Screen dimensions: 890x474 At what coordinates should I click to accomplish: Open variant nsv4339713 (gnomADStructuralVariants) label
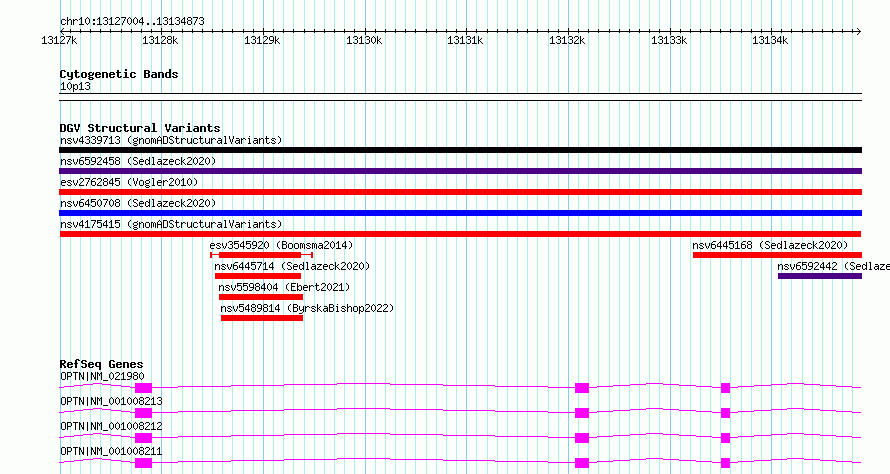(x=171, y=140)
